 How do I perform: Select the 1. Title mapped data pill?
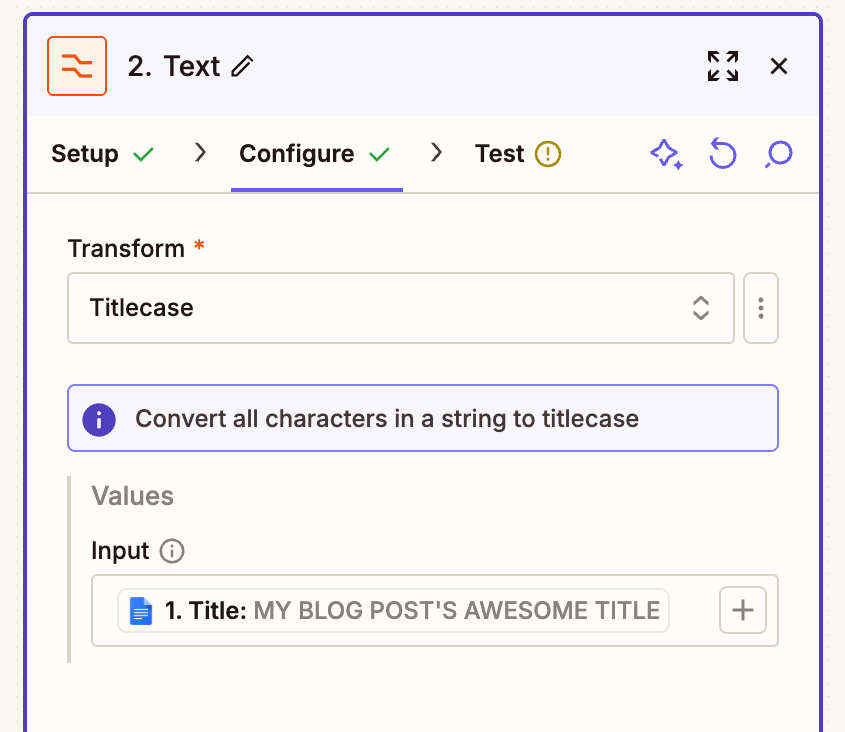pyautogui.click(x=393, y=611)
